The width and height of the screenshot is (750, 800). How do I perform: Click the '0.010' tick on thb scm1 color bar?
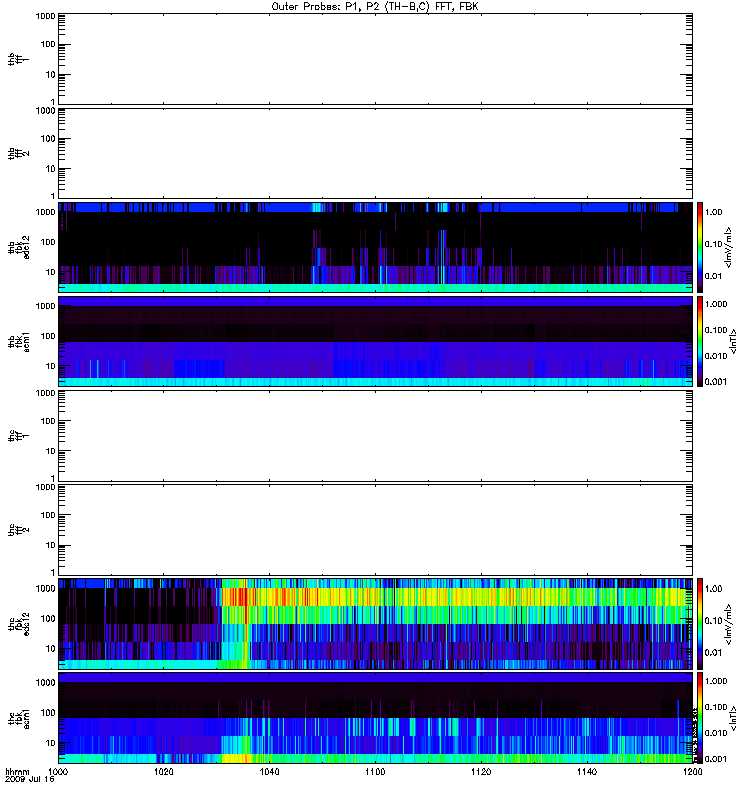(x=716, y=356)
